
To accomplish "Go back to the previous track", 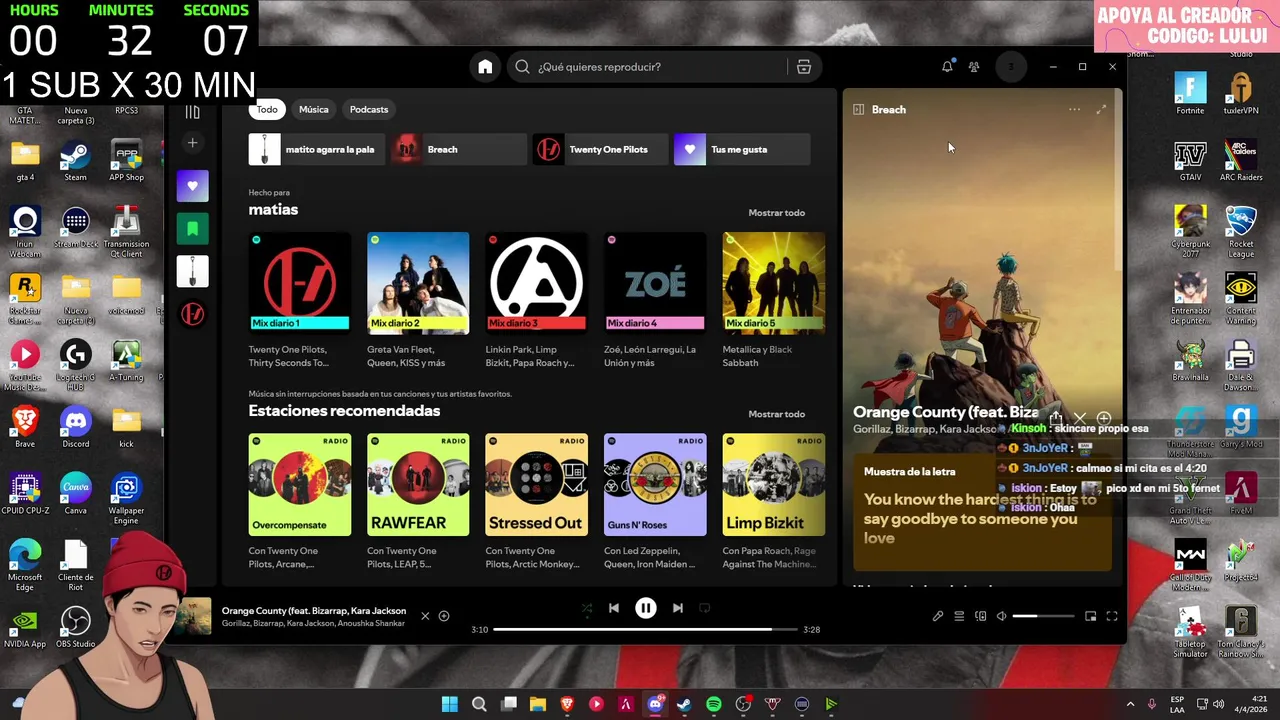I will 614,608.
